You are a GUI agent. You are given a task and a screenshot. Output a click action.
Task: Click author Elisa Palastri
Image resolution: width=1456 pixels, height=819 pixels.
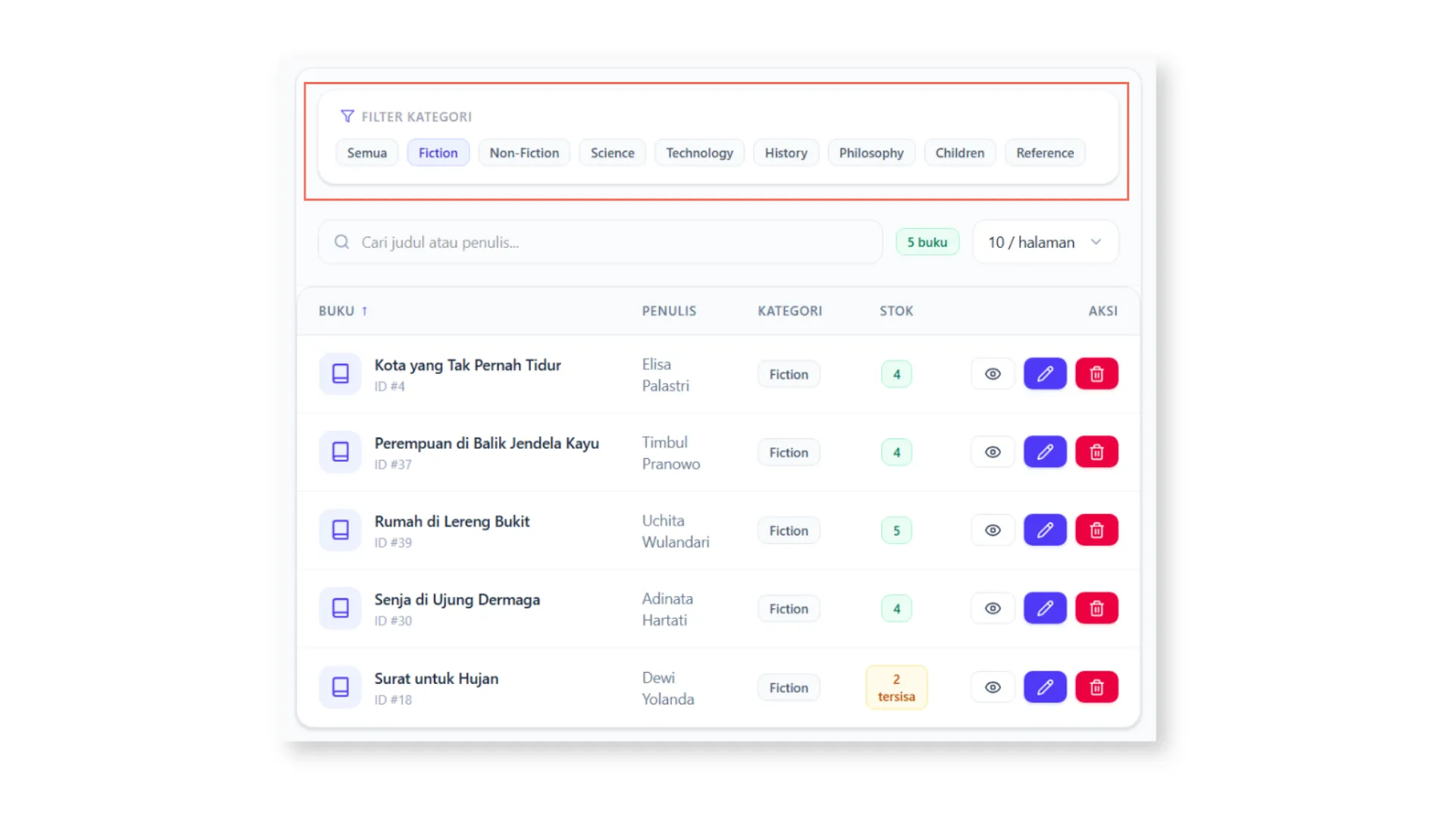click(666, 375)
